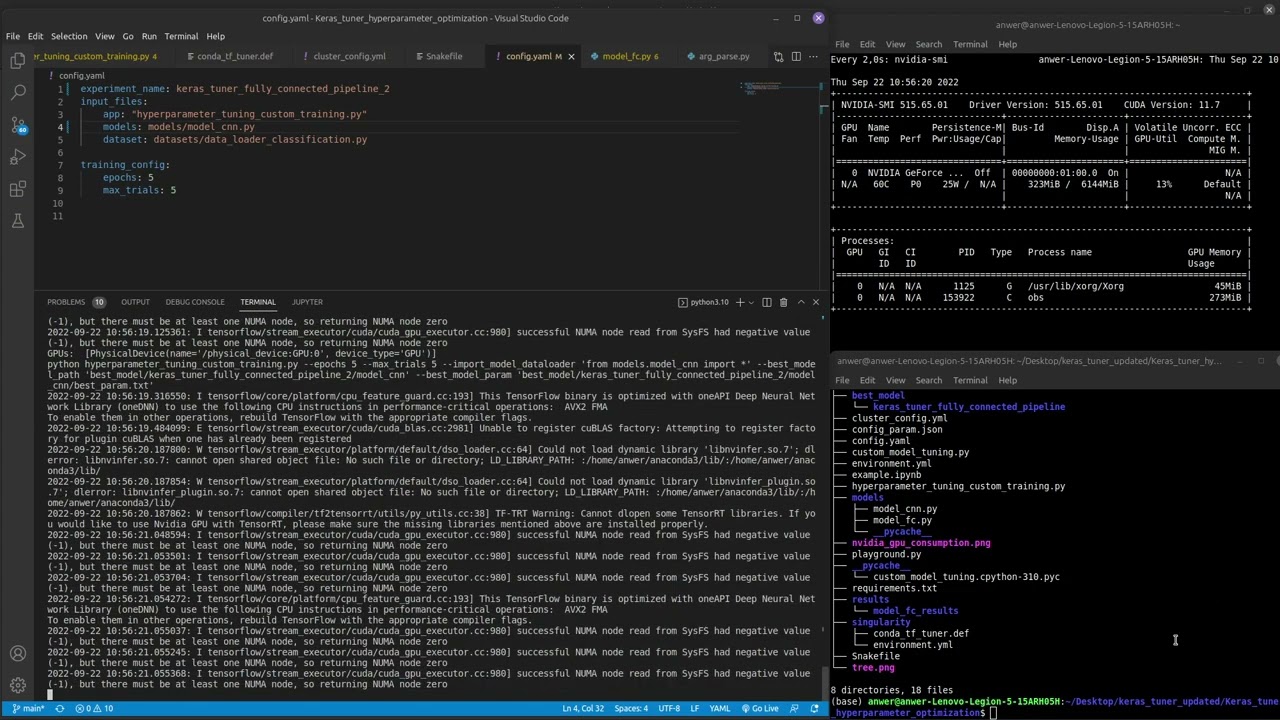Viewport: 1280px width, 720px height.
Task: Select the TERMINAL panel tab
Action: (x=258, y=302)
